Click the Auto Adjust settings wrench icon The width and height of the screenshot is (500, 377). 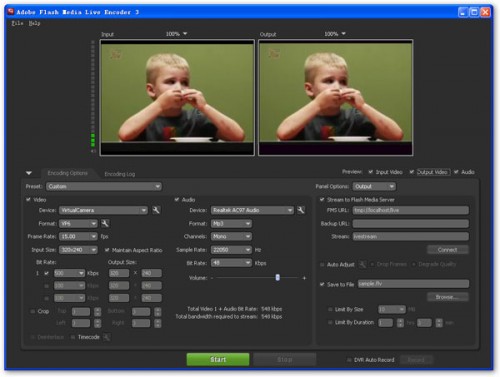click(362, 264)
